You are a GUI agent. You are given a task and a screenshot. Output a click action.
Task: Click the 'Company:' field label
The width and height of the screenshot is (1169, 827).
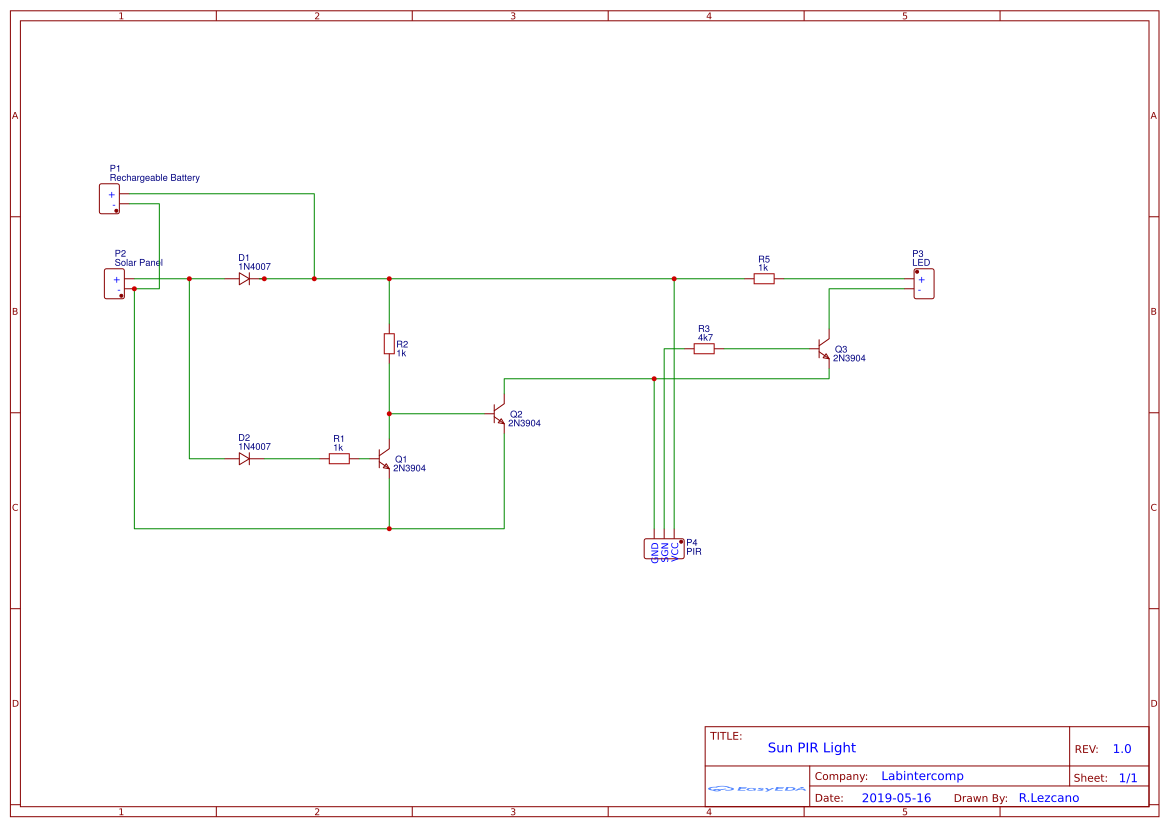click(841, 776)
